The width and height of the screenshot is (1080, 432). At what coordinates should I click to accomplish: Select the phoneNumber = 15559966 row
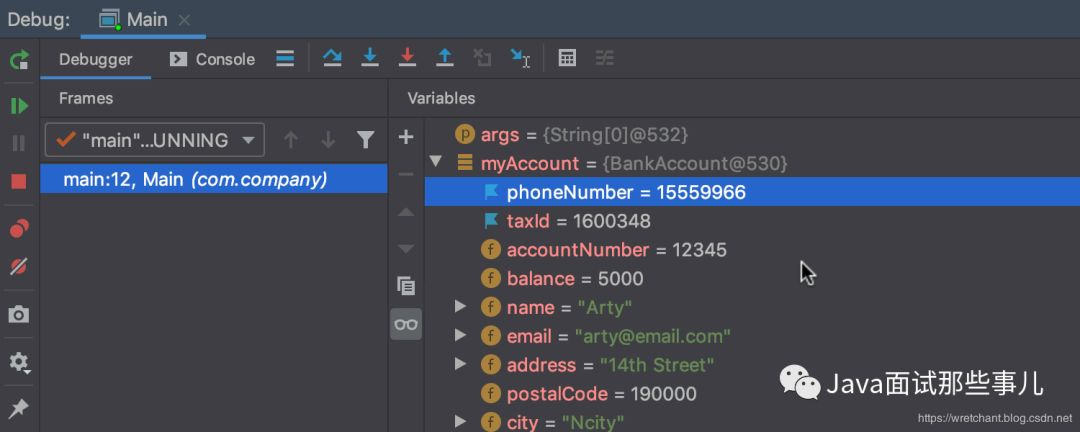point(752,192)
